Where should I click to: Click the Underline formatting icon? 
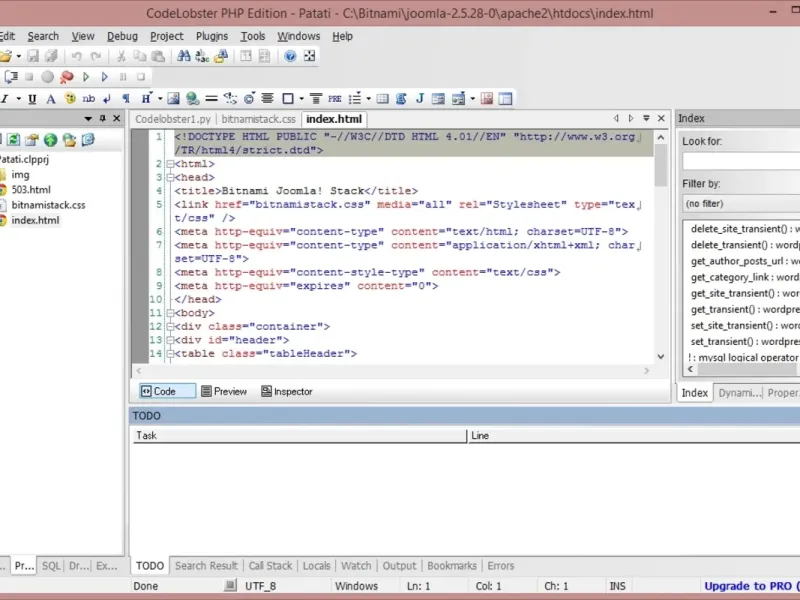point(32,99)
